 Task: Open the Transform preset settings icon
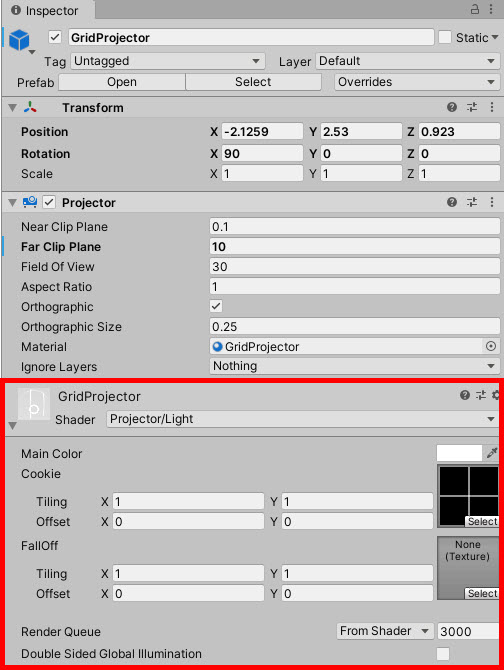point(472,107)
